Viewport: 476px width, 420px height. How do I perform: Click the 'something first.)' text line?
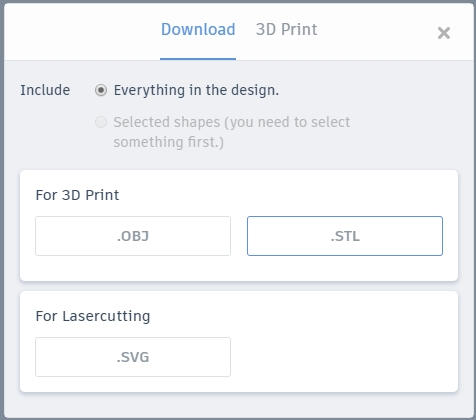point(168,142)
